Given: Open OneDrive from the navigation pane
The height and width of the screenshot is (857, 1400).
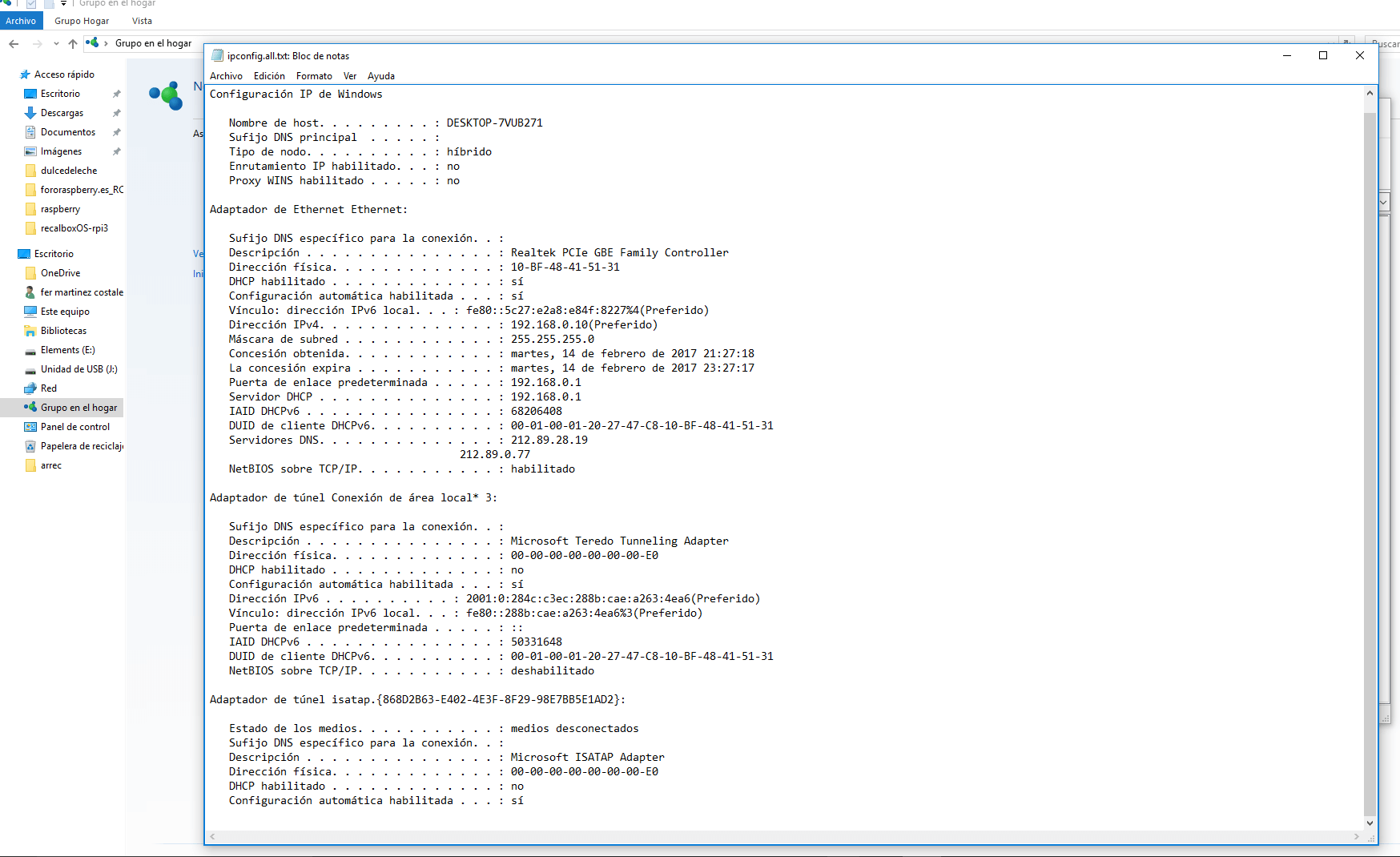Looking at the screenshot, I should pyautogui.click(x=60, y=273).
